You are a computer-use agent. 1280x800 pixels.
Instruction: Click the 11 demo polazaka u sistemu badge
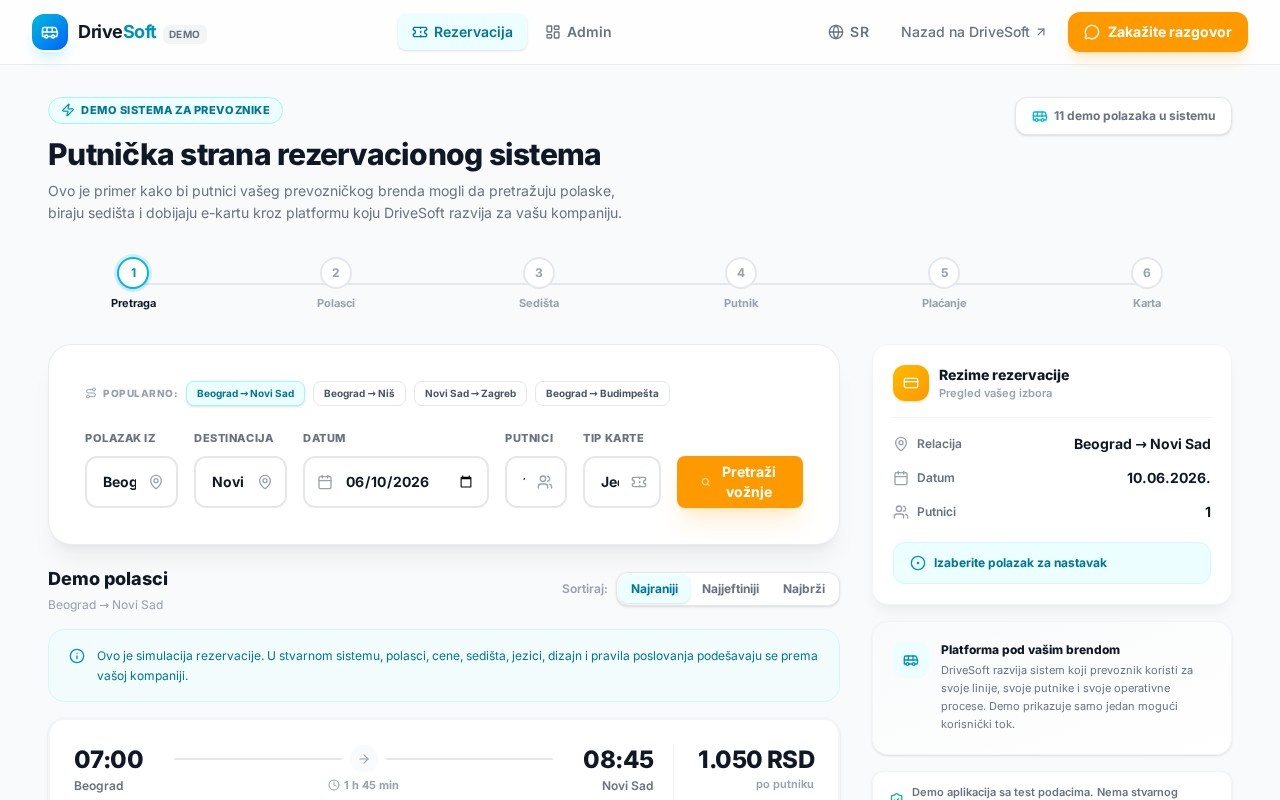[1123, 116]
